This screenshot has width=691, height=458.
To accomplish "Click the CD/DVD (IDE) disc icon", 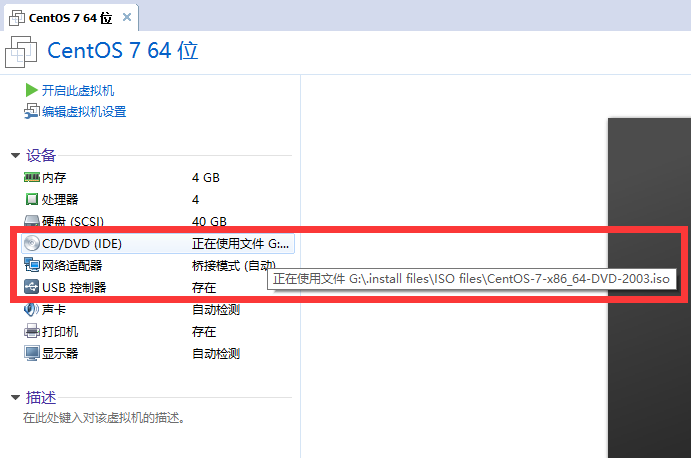I will (x=31, y=243).
